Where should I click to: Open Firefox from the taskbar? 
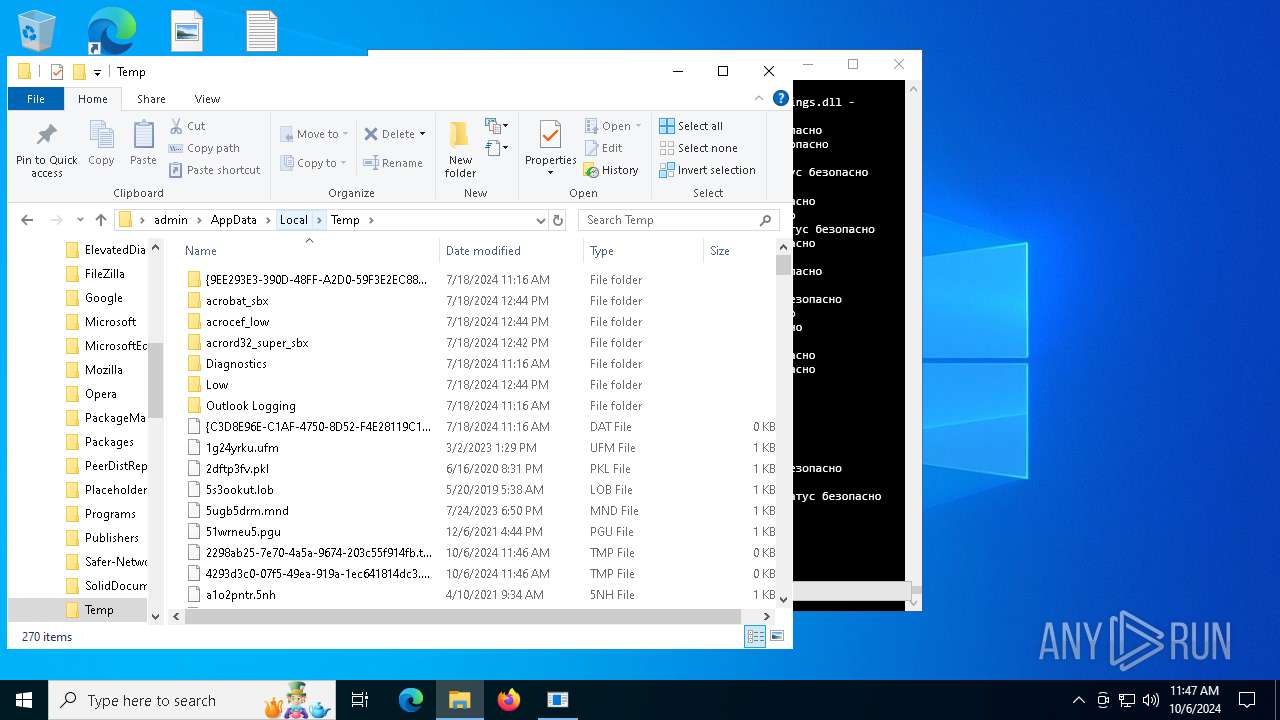click(509, 700)
